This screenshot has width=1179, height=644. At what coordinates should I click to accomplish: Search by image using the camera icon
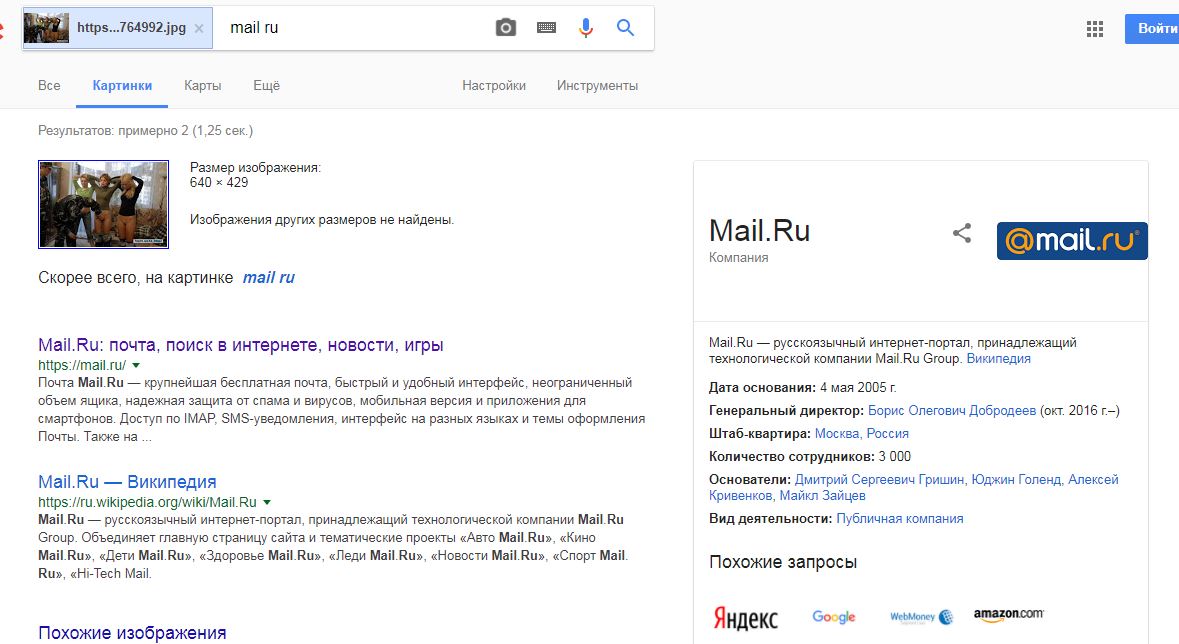[506, 28]
